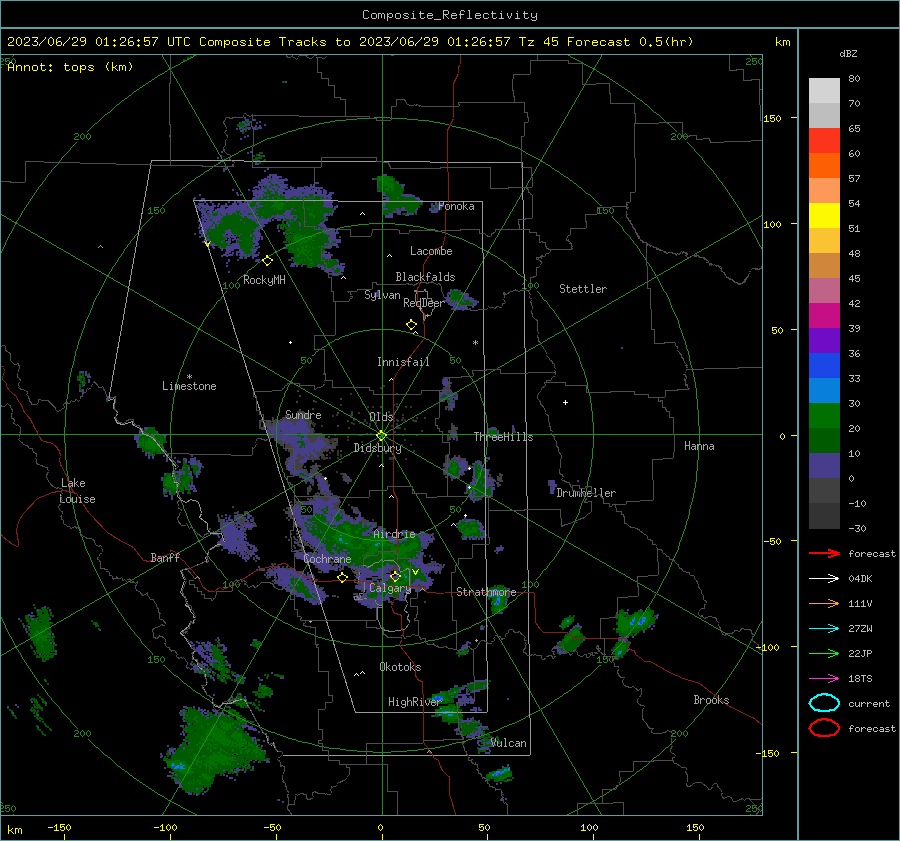This screenshot has width=900, height=841.
Task: Click the yellow diamond marker below Cochrane
Action: coord(343,577)
